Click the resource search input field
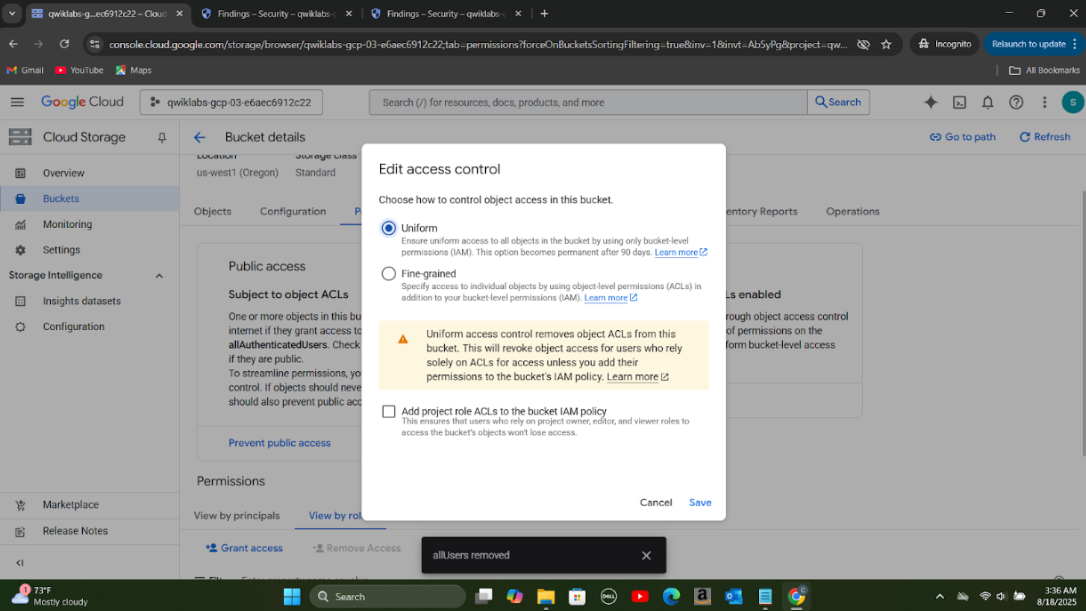Screen dimensions: 1086x611 click(588, 102)
